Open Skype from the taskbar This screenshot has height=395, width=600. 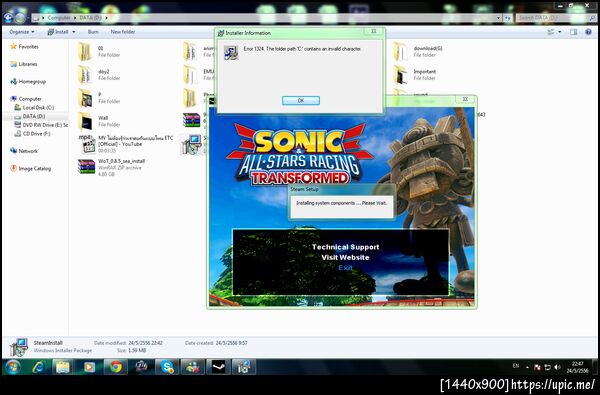coord(167,367)
